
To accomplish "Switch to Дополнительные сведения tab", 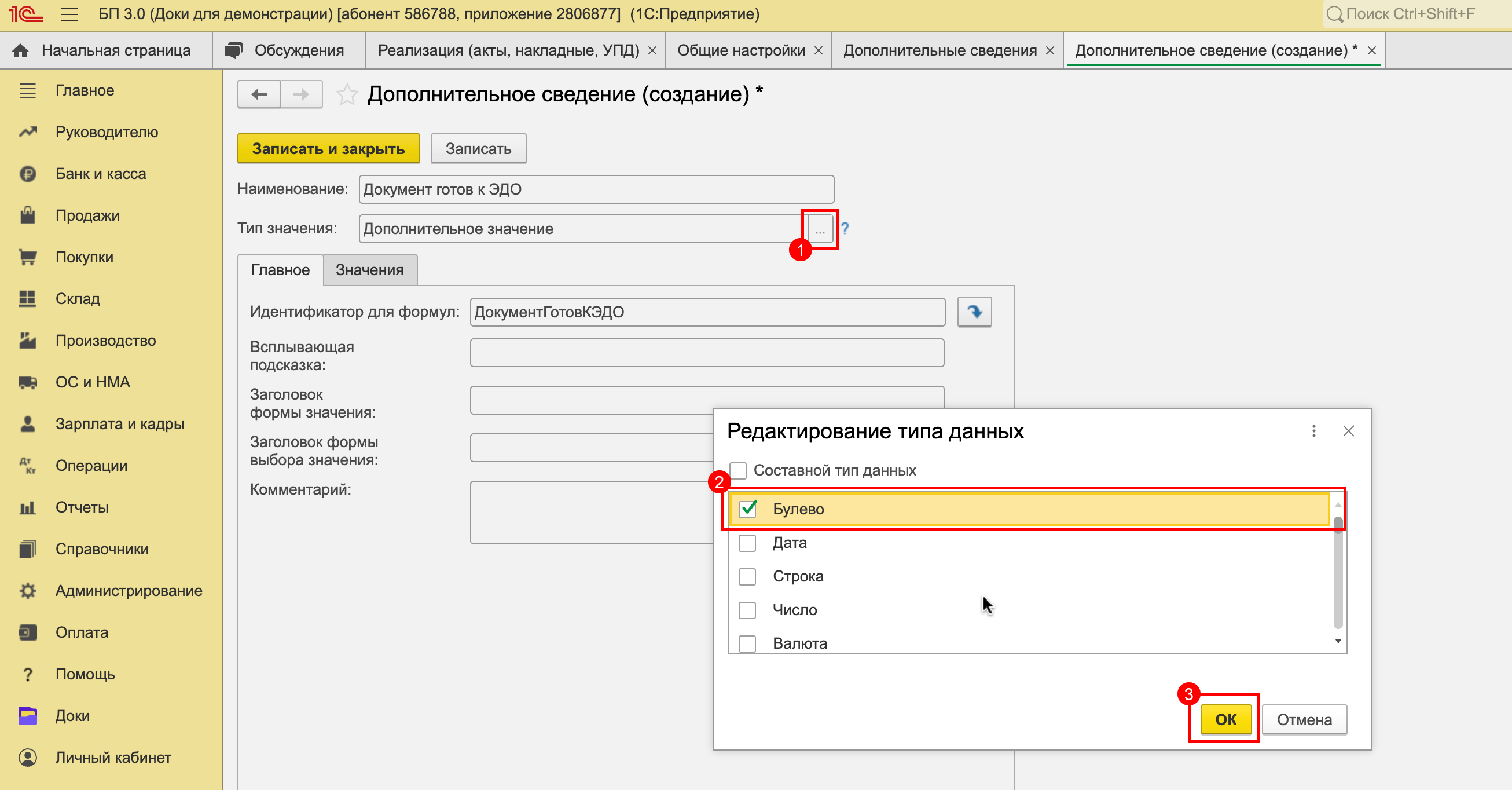I will point(940,50).
